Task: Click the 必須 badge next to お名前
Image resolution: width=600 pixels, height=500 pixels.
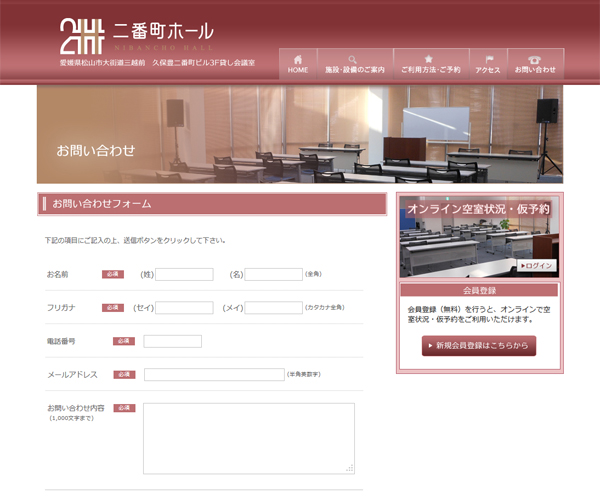Action: [113, 274]
